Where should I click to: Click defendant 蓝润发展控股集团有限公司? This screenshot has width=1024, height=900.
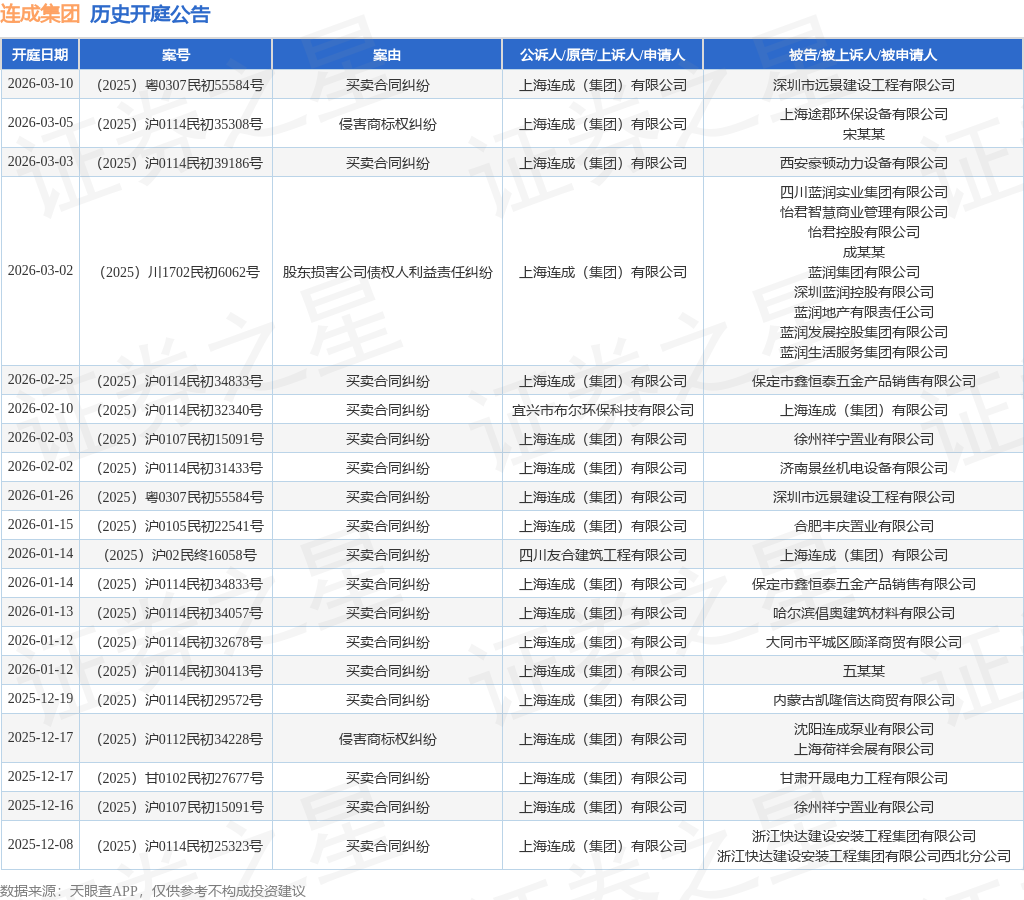tap(863, 332)
